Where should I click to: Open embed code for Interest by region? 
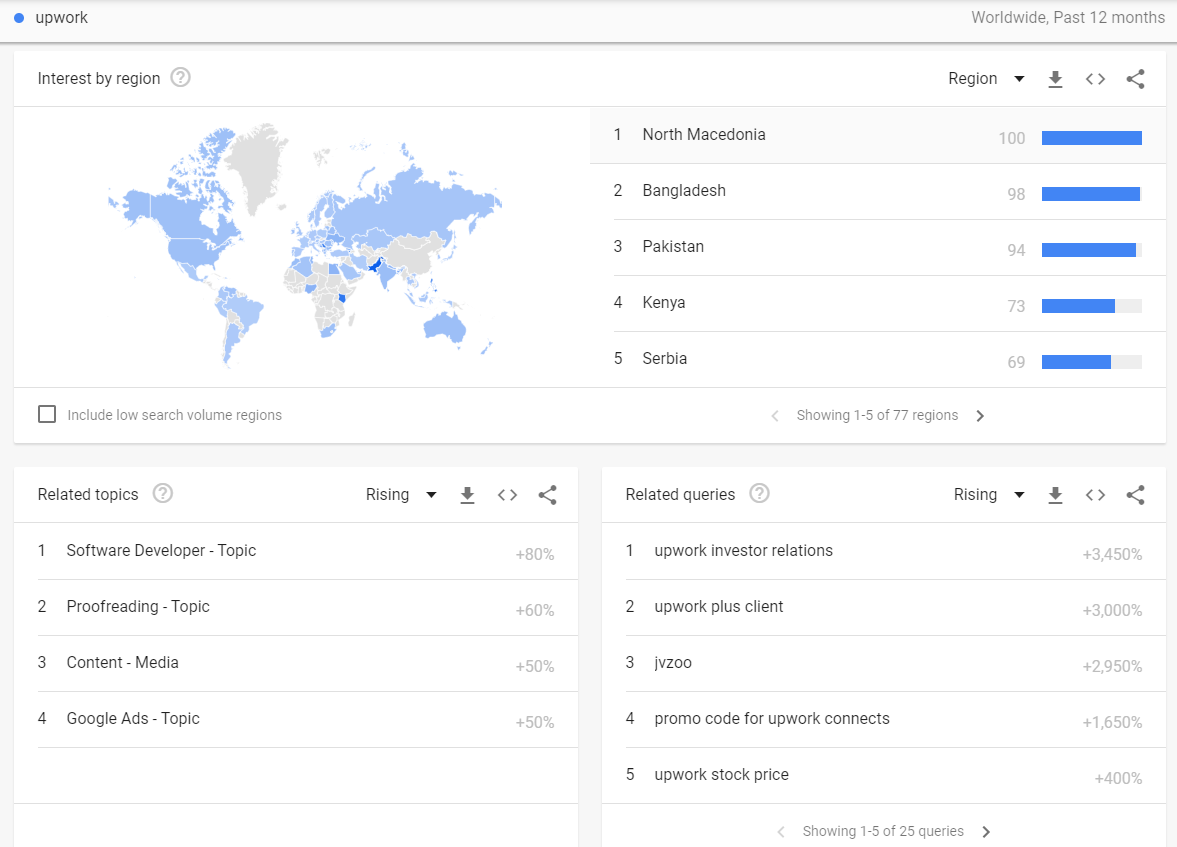[1095, 79]
